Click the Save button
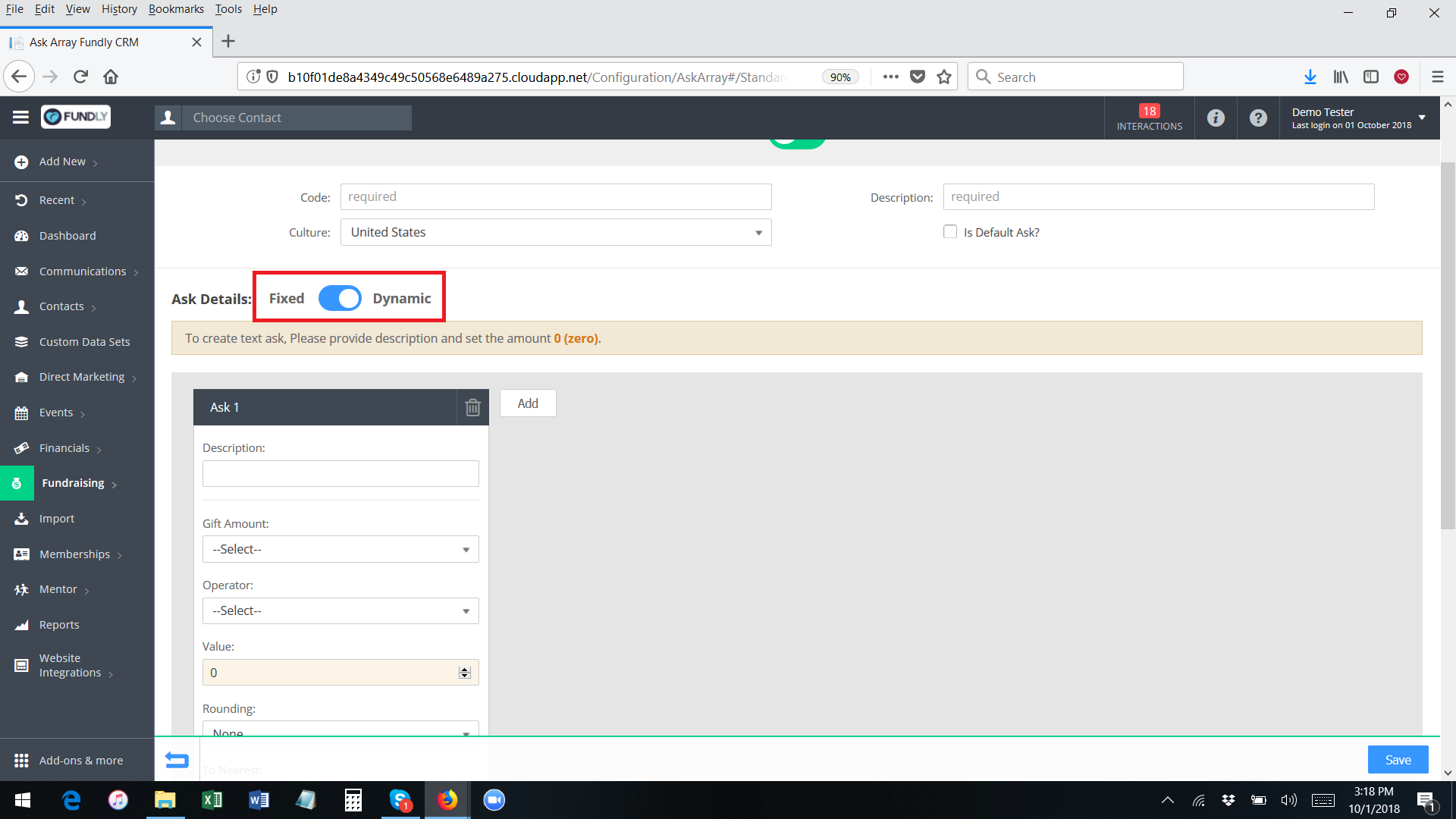The height and width of the screenshot is (819, 1456). (1398, 760)
